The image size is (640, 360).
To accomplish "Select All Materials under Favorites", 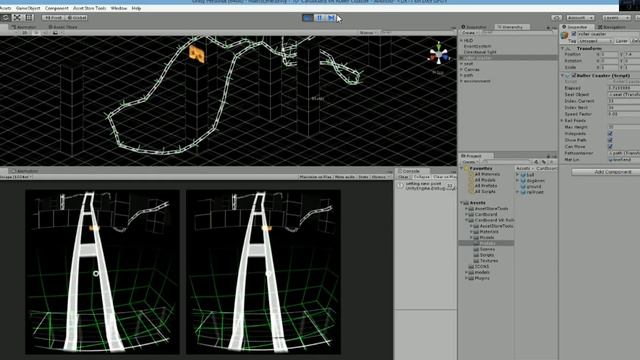I will click(487, 174).
